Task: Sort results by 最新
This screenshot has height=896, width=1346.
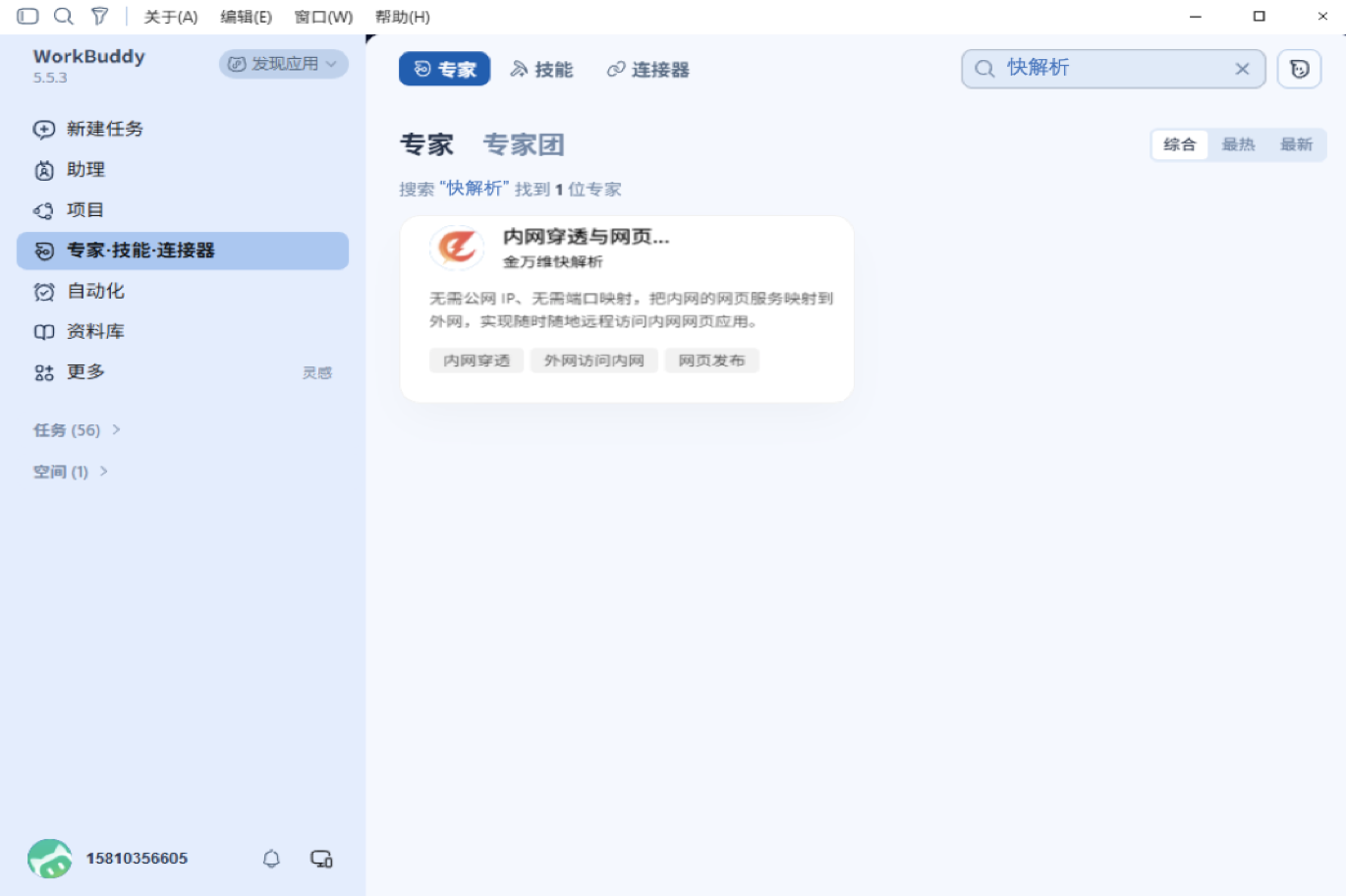Action: point(1296,144)
